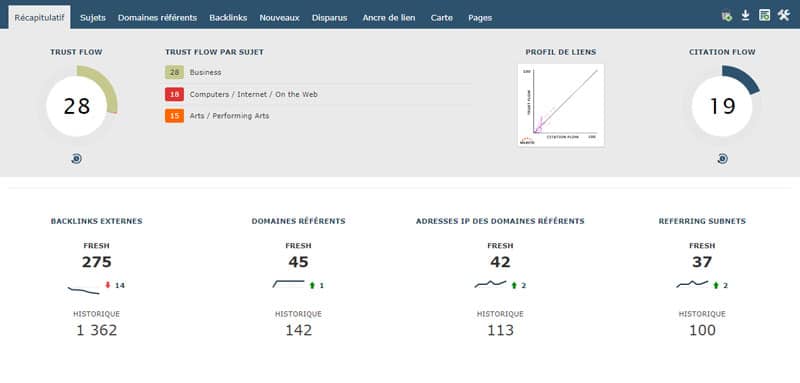
Task: Switch to the Sujets tab
Action: point(93,17)
